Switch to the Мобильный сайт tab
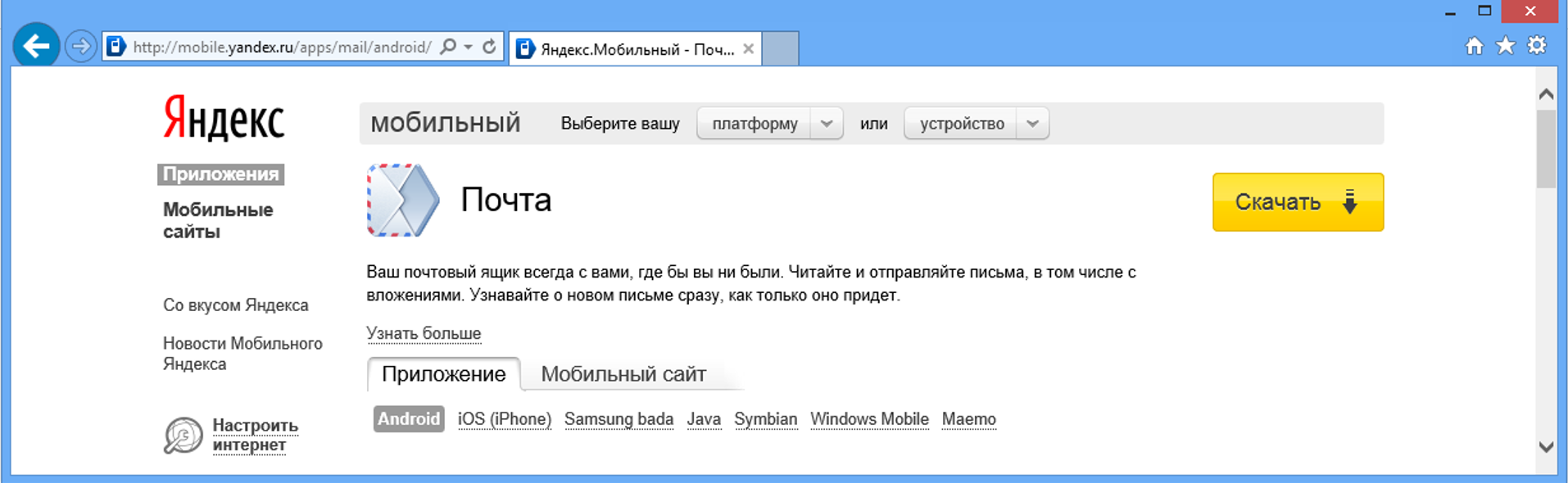 [x=623, y=374]
